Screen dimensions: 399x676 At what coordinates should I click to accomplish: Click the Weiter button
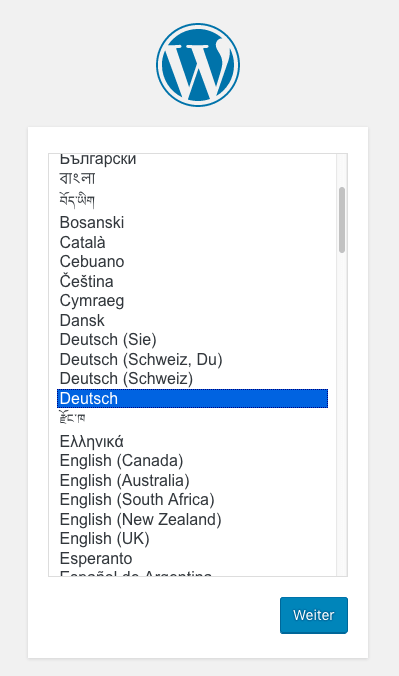click(x=314, y=615)
